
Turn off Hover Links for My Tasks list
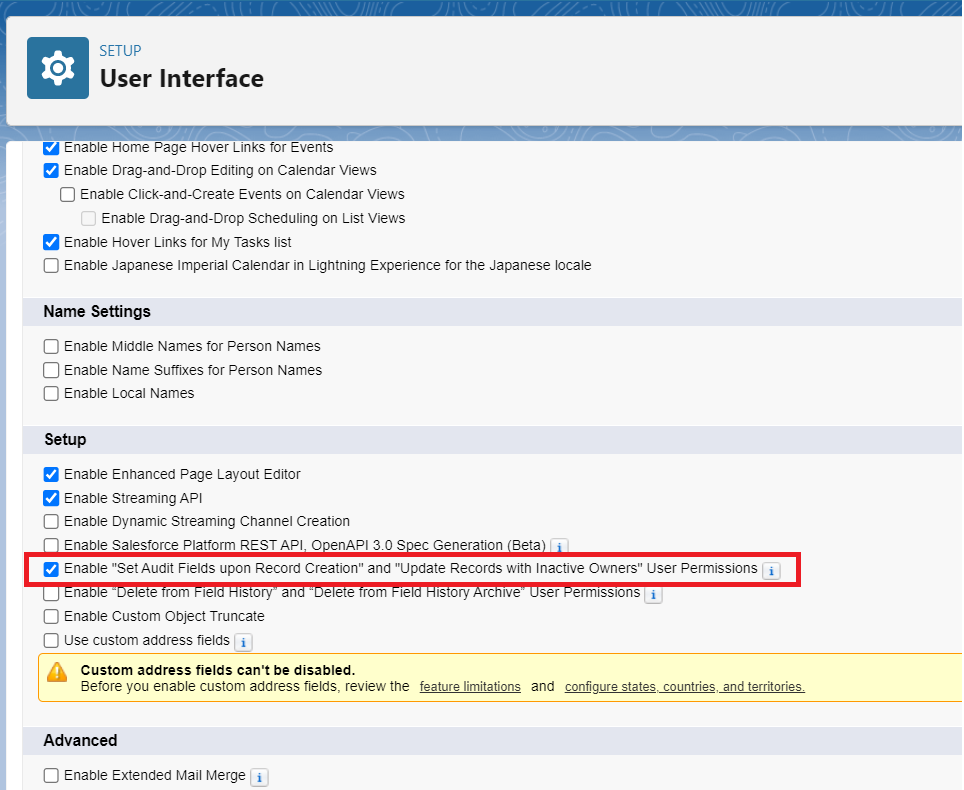[x=51, y=242]
